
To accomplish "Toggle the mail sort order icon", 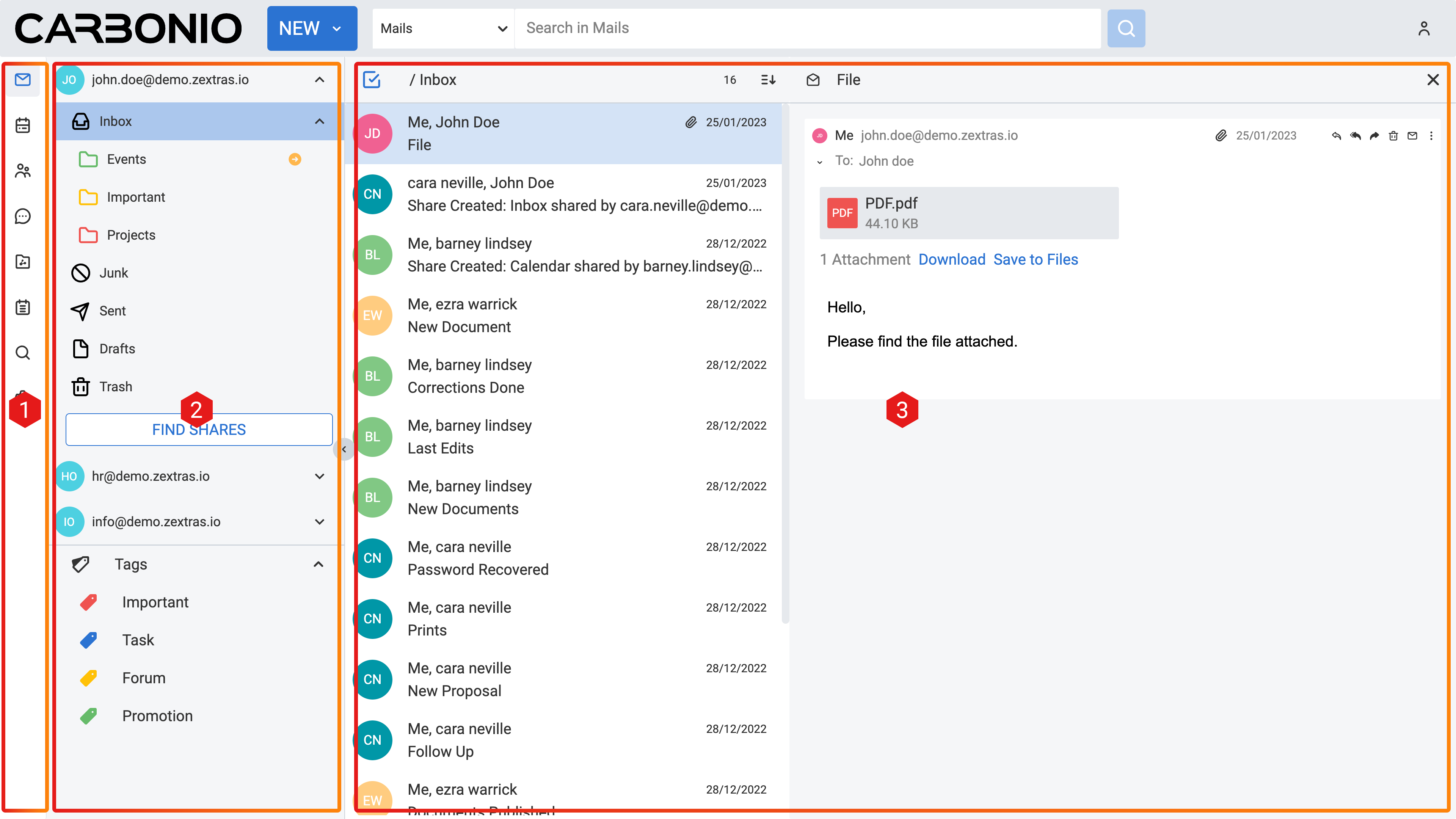I will pos(768,80).
